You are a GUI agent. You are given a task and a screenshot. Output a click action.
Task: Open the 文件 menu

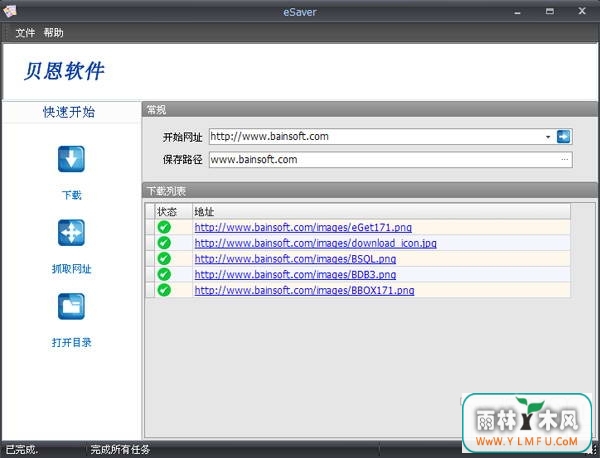(25, 33)
